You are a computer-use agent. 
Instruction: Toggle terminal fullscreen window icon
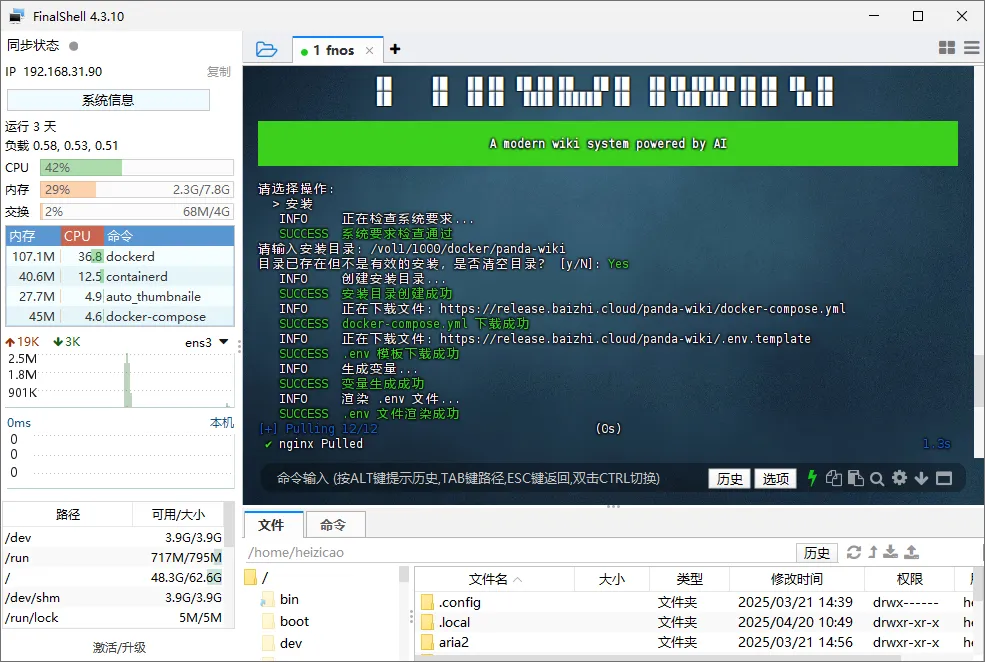[944, 479]
